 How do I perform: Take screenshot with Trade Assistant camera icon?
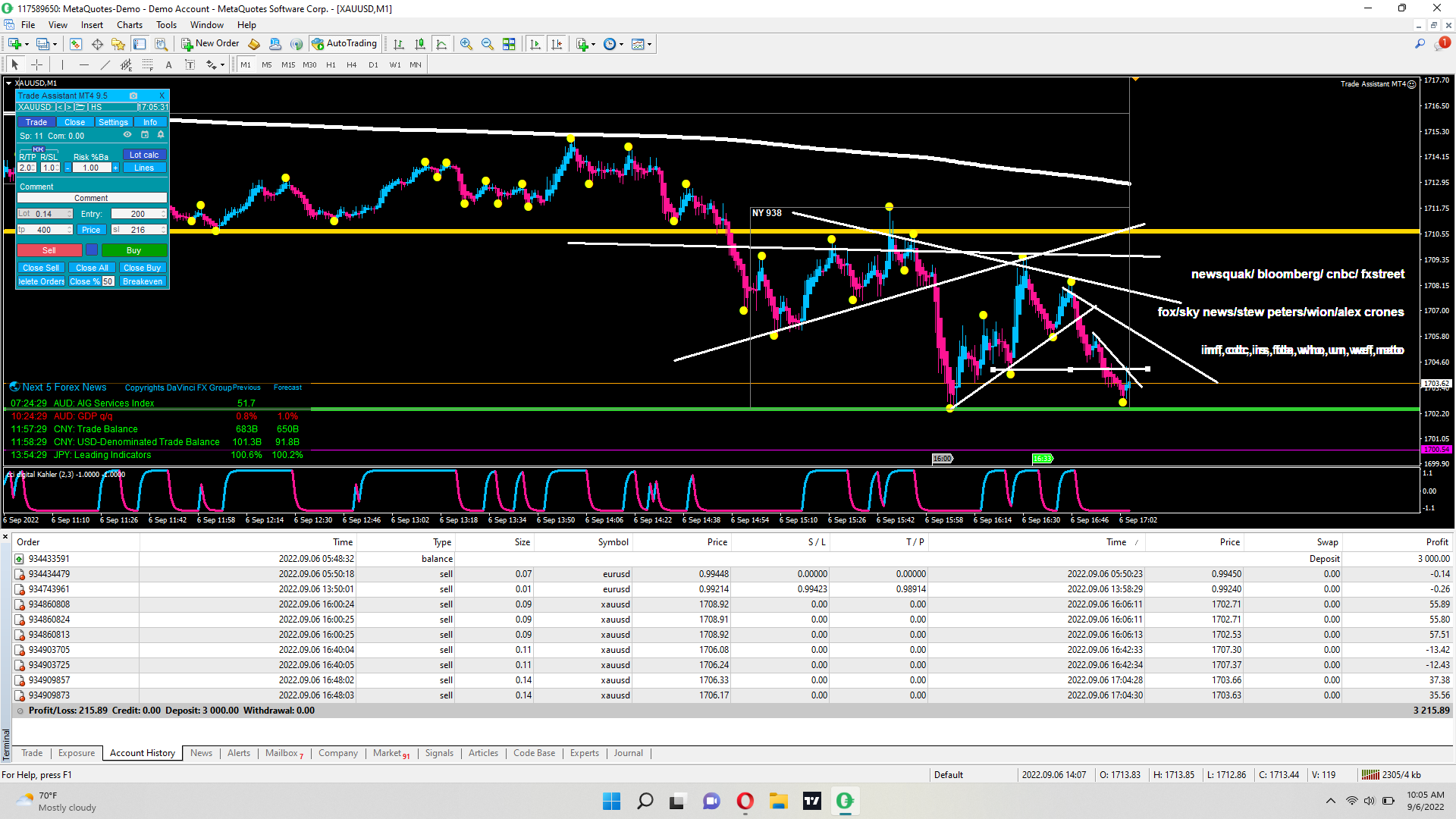133,96
